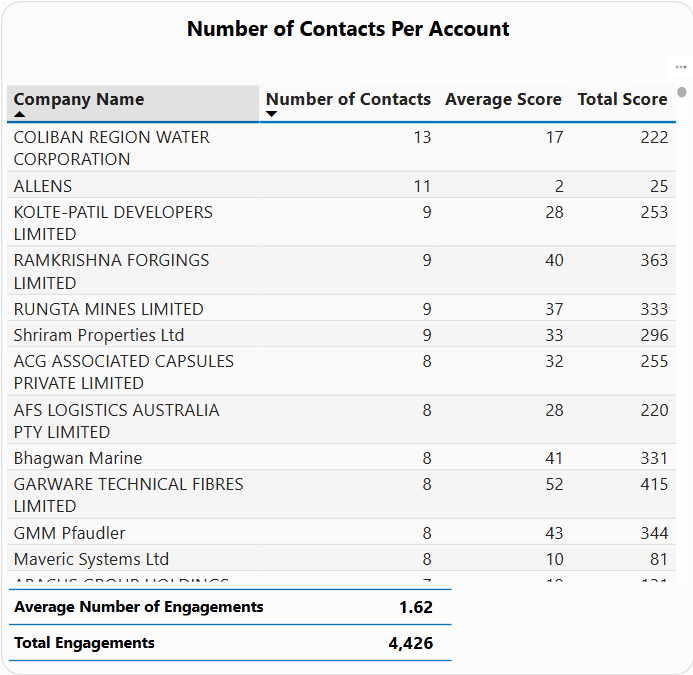Click total score 331 for Bhagwan Marine

(654, 458)
